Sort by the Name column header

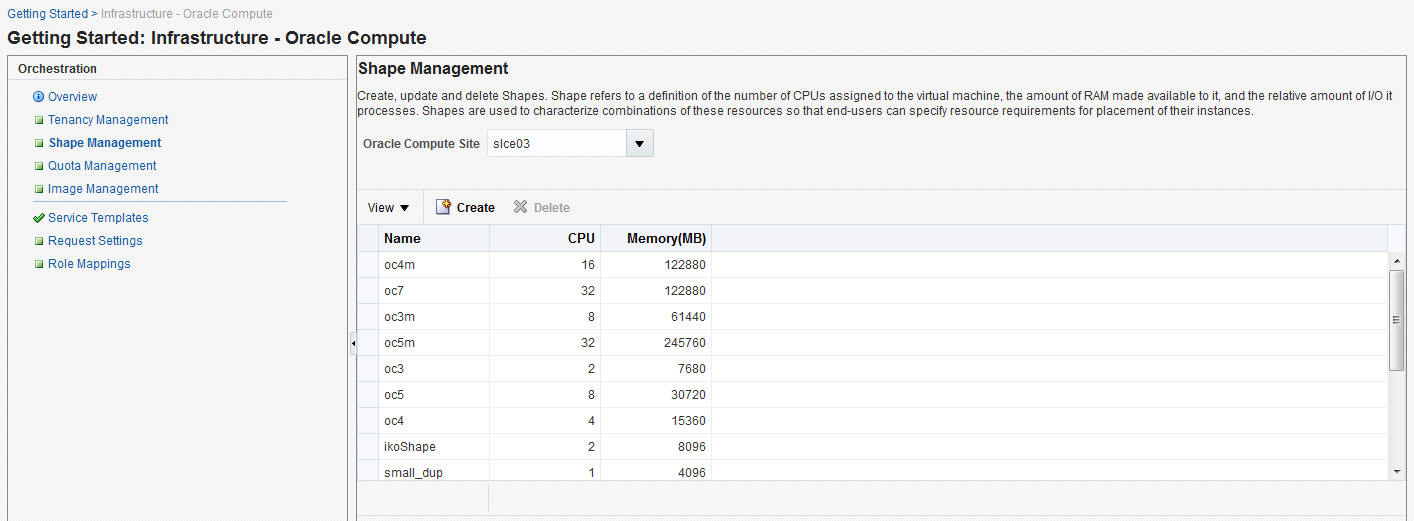434,238
